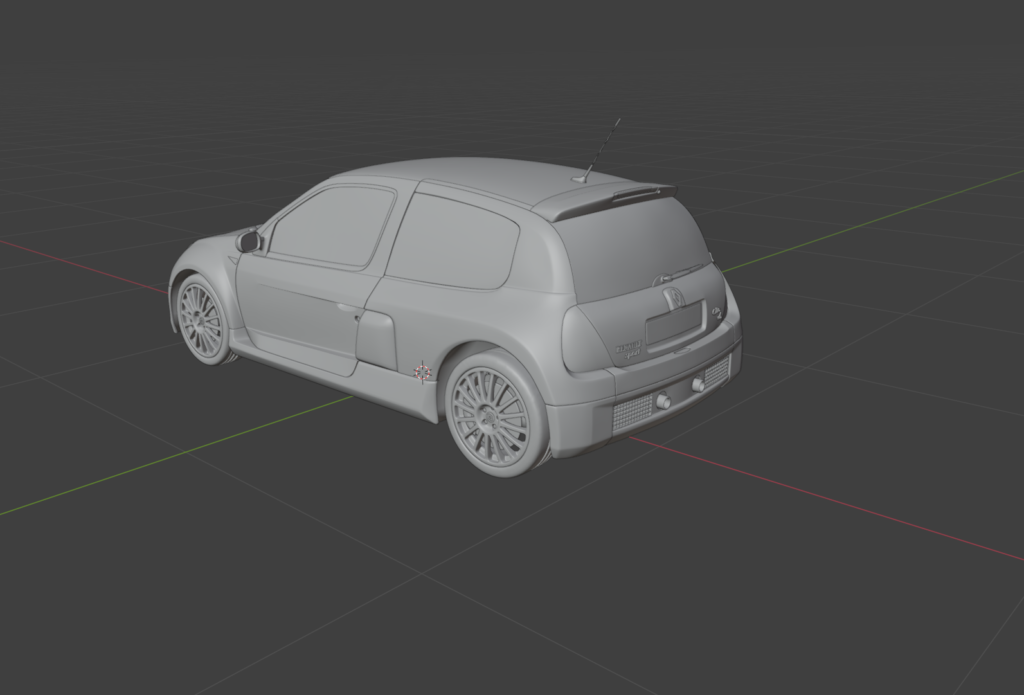Click the left exhaust pipe tip
Image resolution: width=1024 pixels, height=695 pixels.
click(664, 401)
